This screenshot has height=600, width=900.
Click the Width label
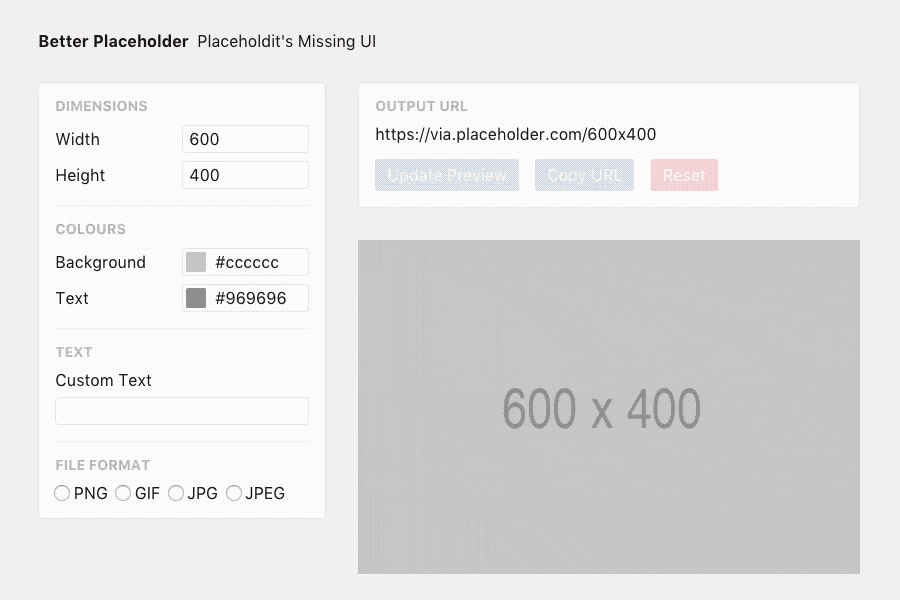78,139
